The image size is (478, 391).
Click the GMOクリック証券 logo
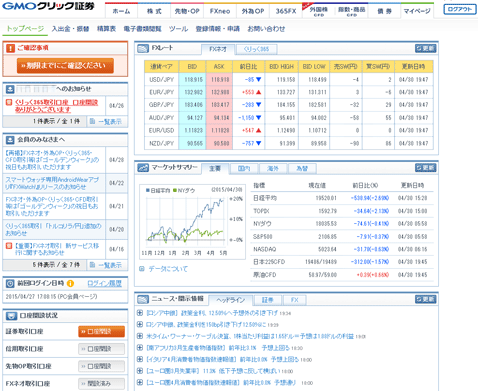click(49, 6)
